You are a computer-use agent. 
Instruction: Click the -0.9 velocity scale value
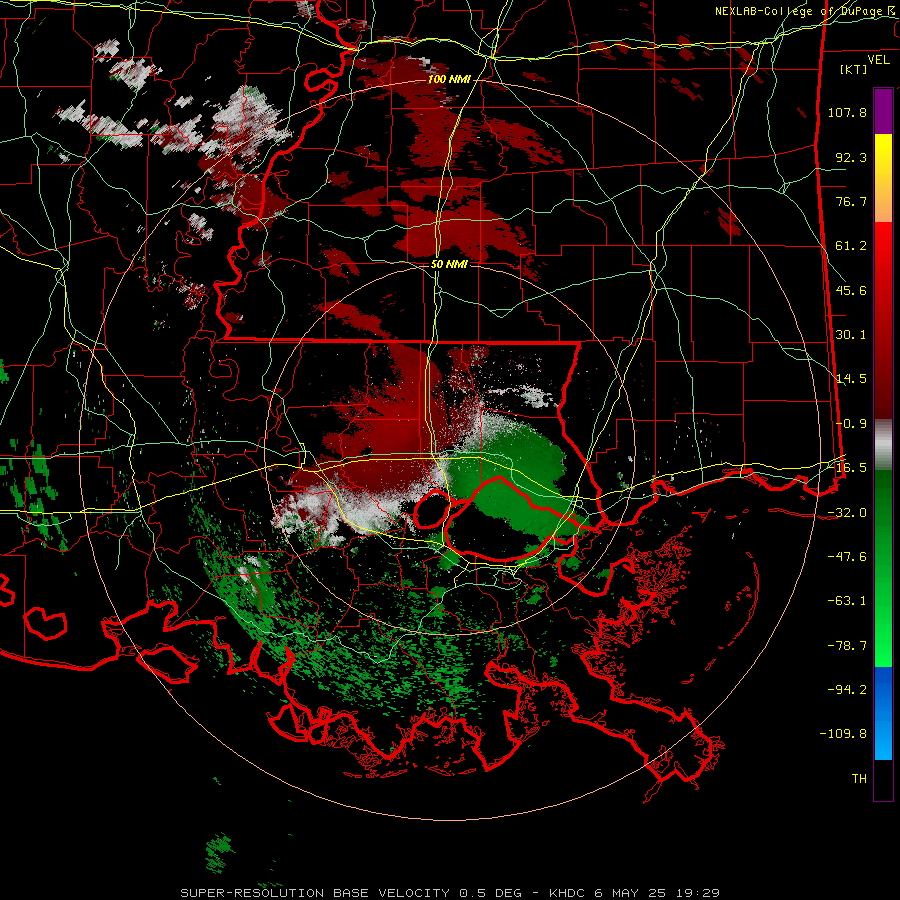point(851,424)
